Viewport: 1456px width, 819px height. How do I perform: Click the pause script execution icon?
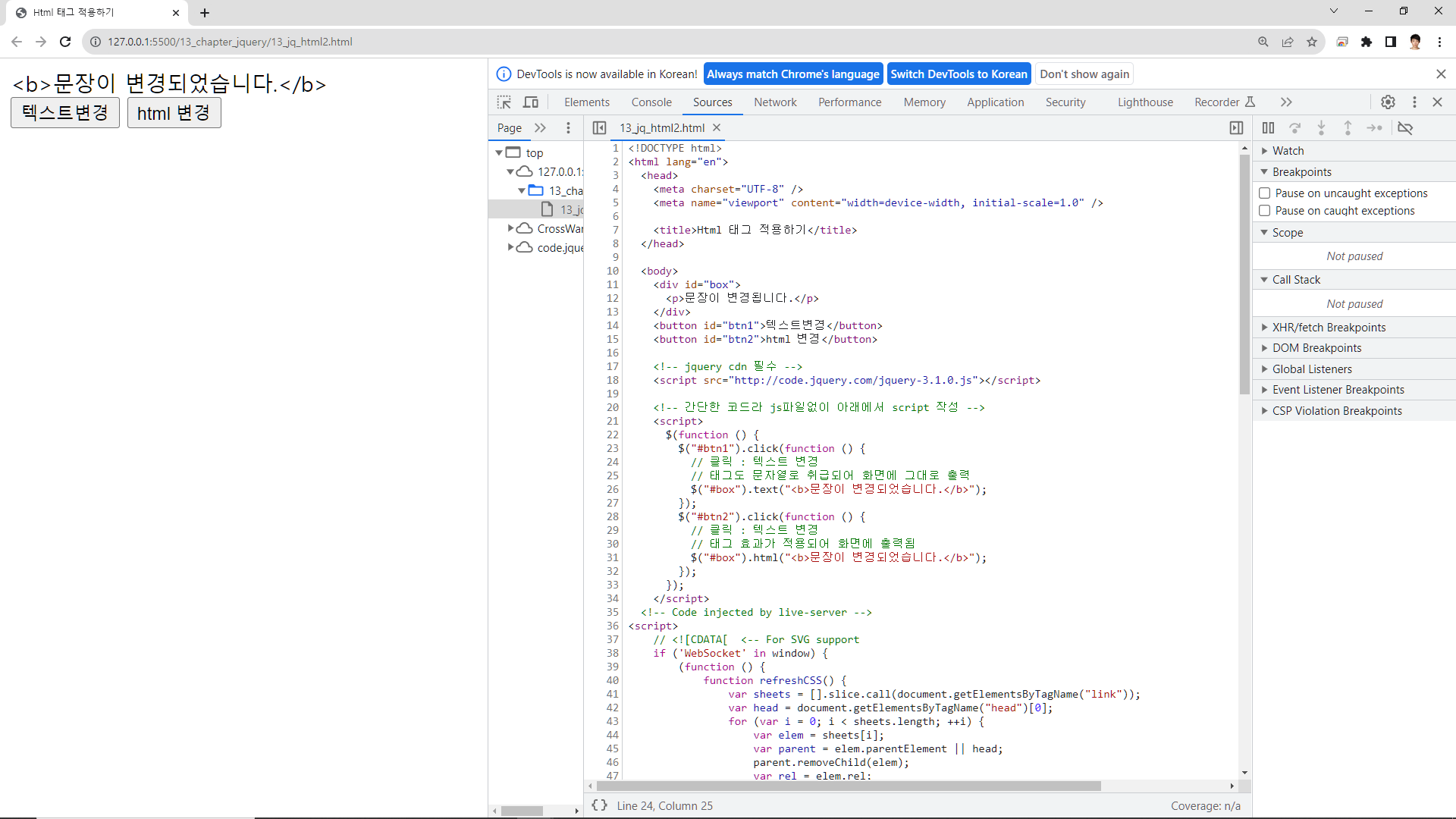(1268, 128)
